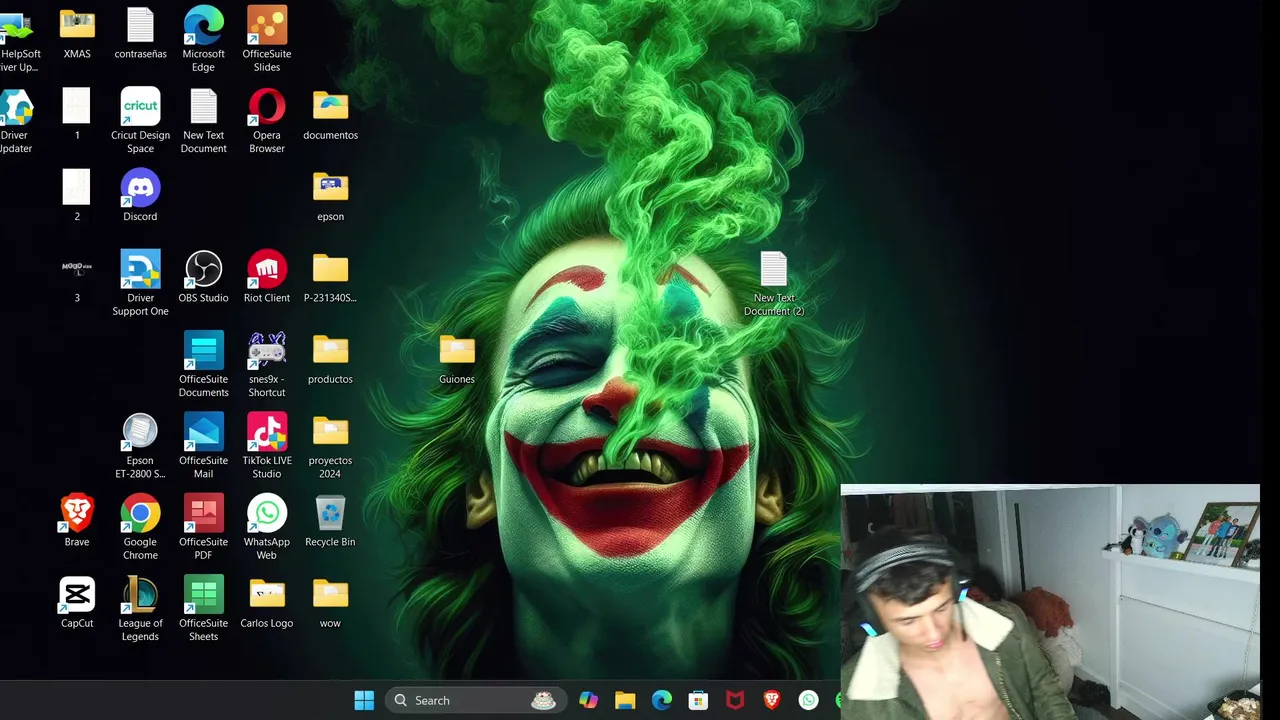Image resolution: width=1280 pixels, height=720 pixels.
Task: Click the cake icon in Search box
Action: pyautogui.click(x=543, y=700)
